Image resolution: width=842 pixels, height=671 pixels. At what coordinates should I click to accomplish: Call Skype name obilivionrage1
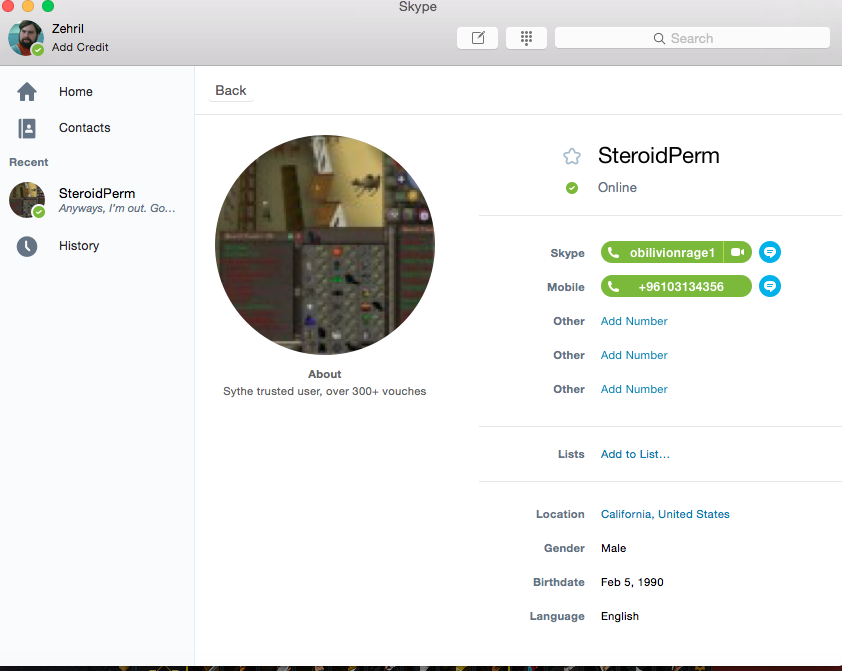662,252
